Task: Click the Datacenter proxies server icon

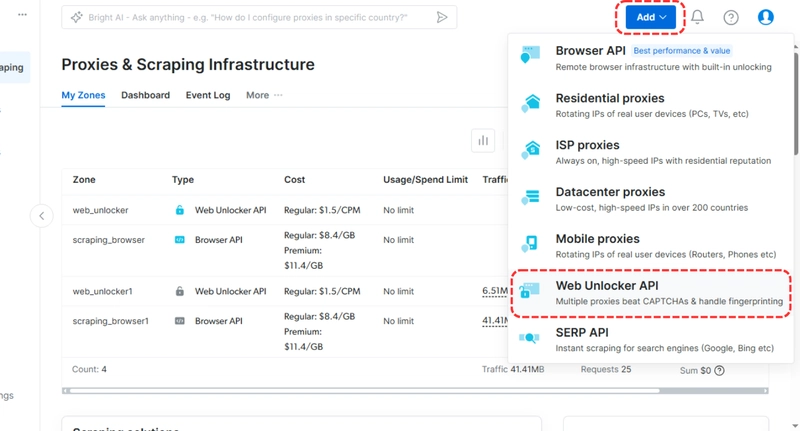Action: coord(530,196)
